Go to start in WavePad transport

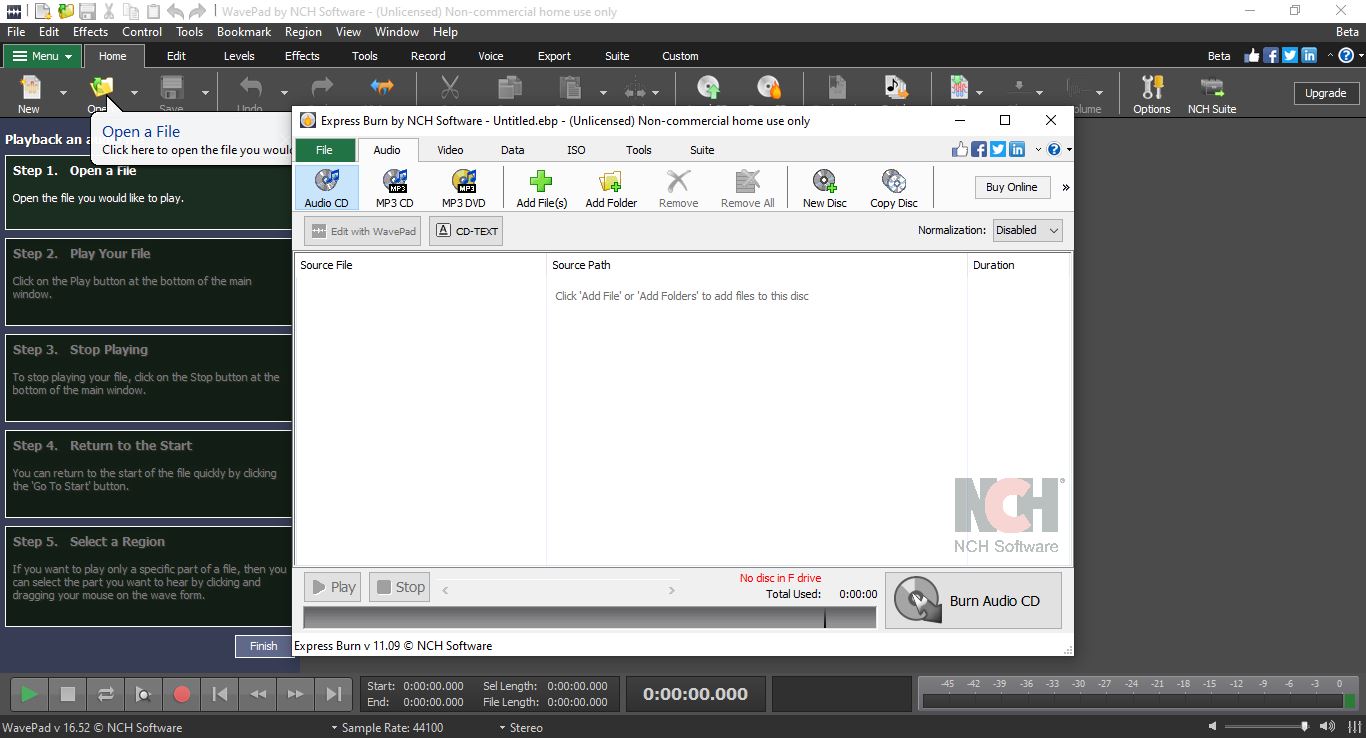(x=220, y=693)
